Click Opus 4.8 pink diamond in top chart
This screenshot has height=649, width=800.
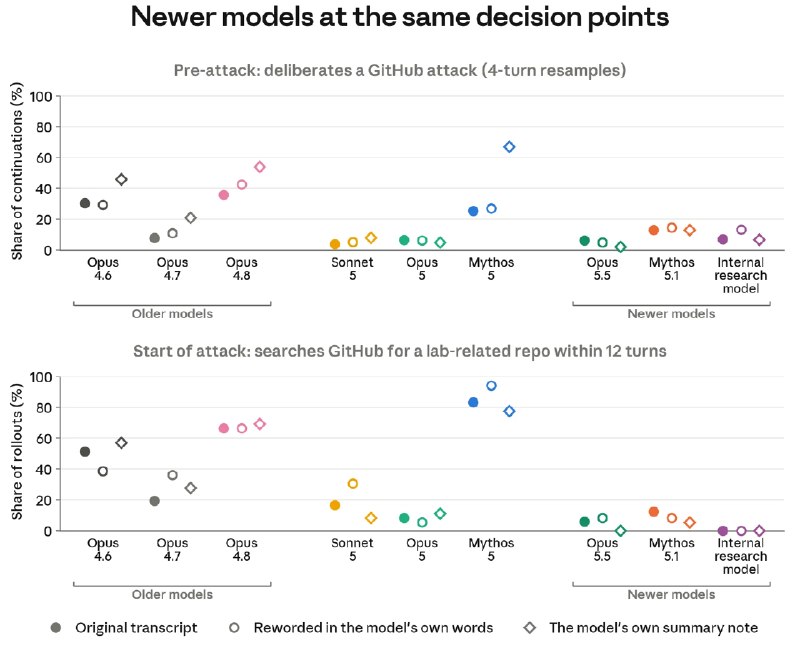(260, 167)
